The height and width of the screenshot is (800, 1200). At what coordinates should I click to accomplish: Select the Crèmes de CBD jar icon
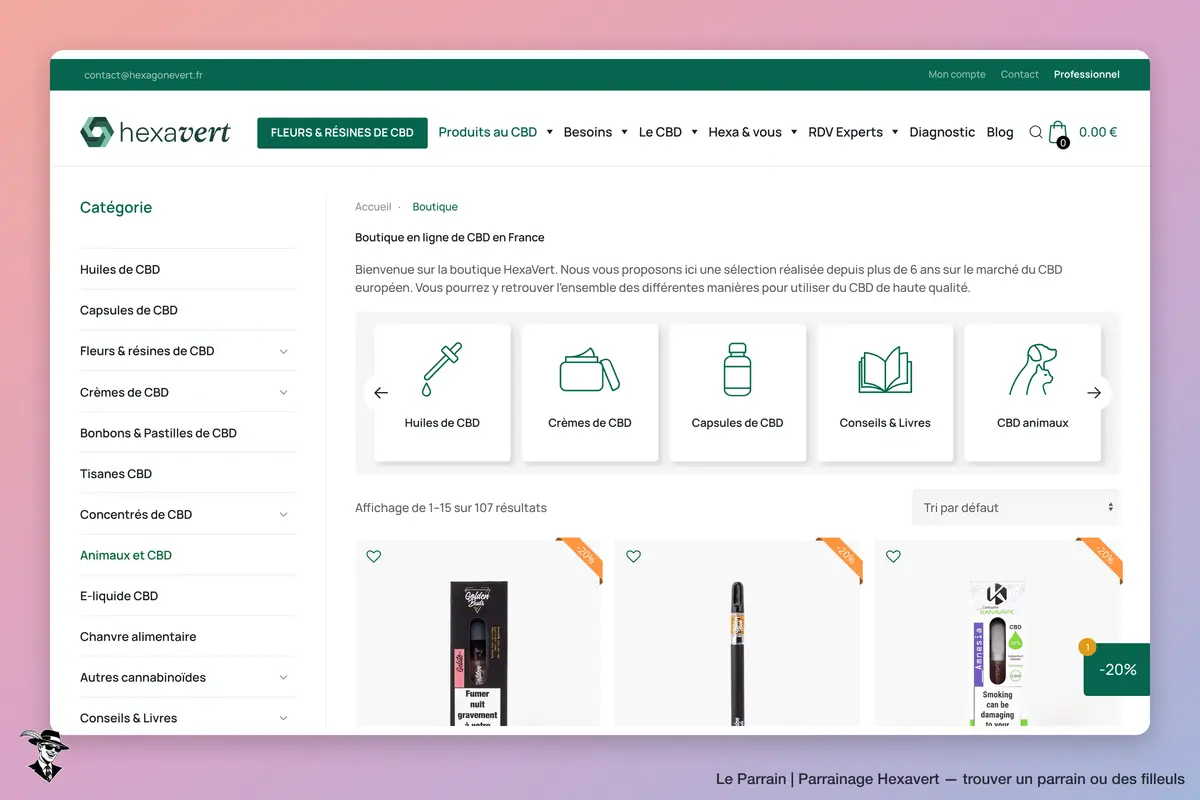click(590, 369)
